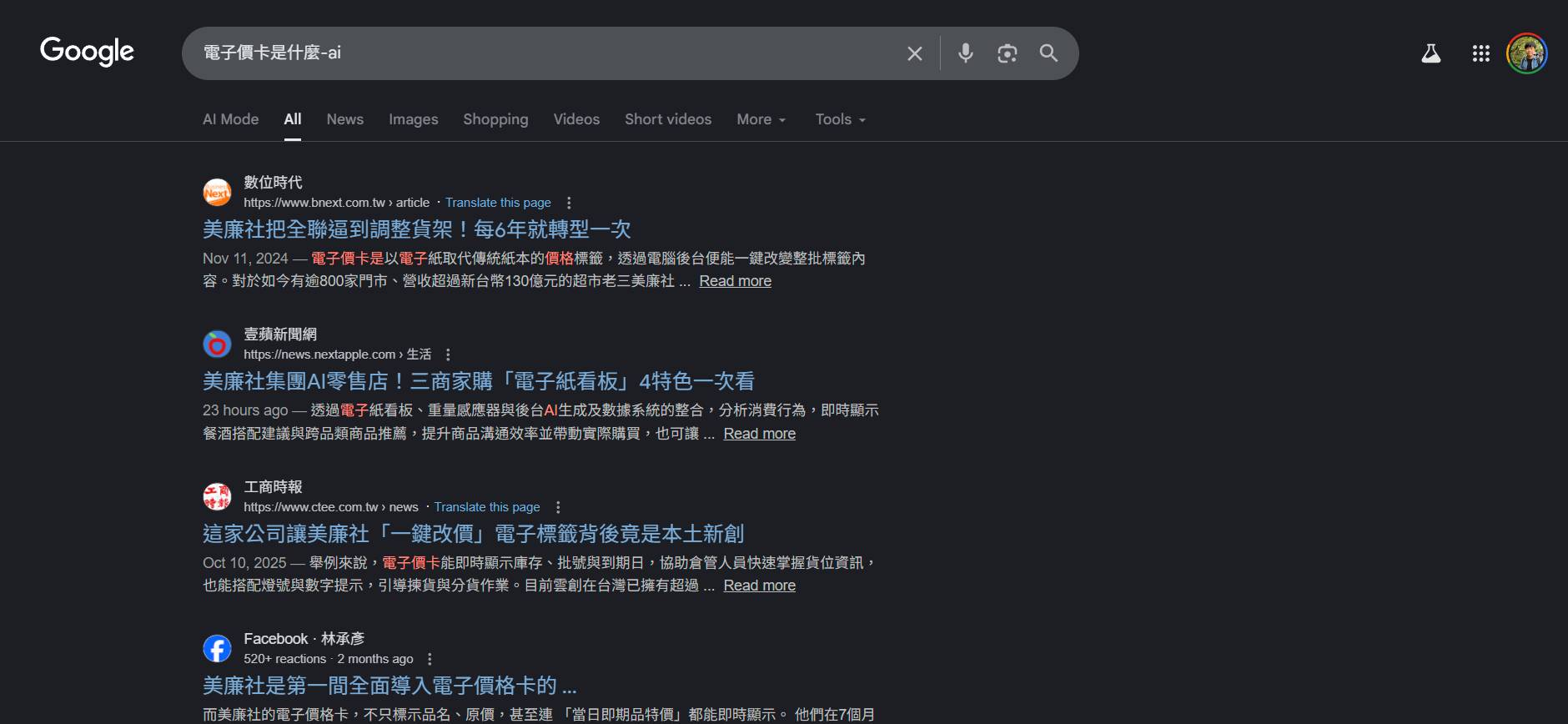
Task: Click Read more on the 工商時報 result
Action: point(759,586)
